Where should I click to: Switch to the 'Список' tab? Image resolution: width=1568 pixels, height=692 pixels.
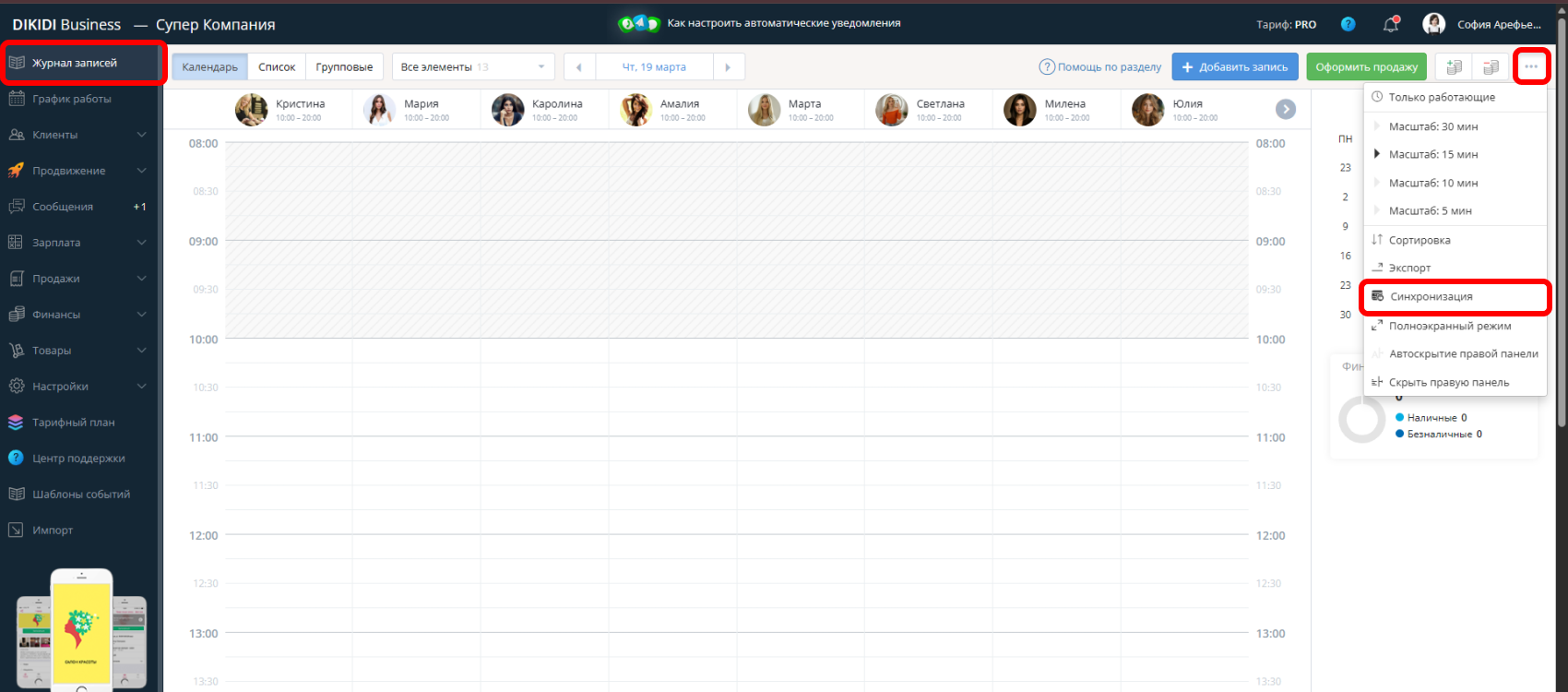pos(277,67)
